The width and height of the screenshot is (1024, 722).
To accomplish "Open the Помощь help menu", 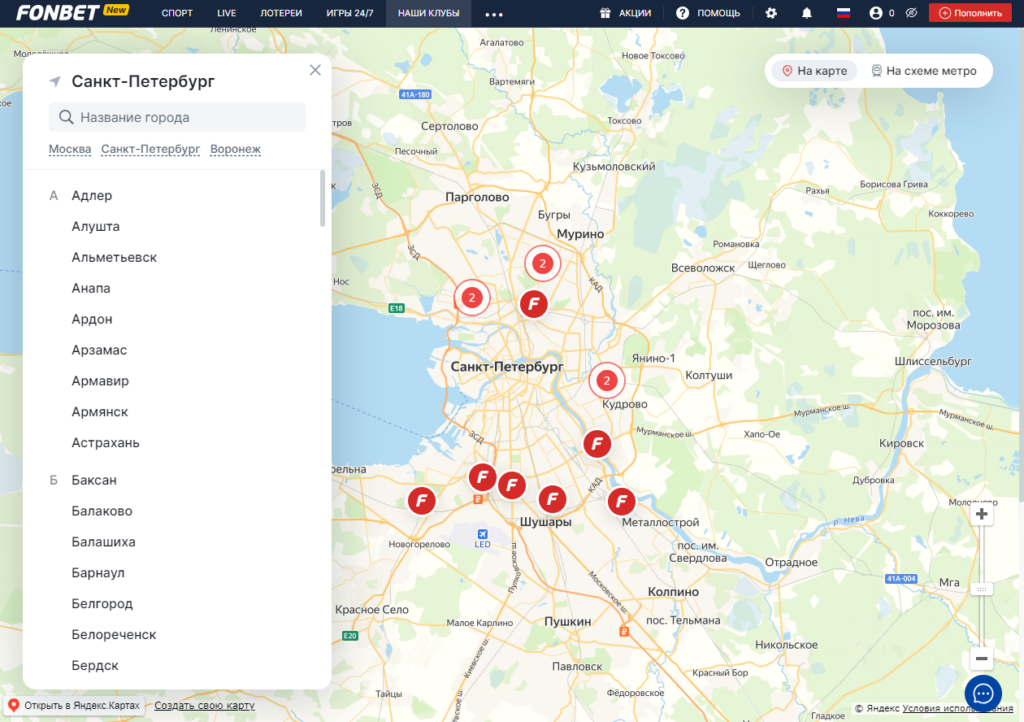I will pyautogui.click(x=708, y=13).
